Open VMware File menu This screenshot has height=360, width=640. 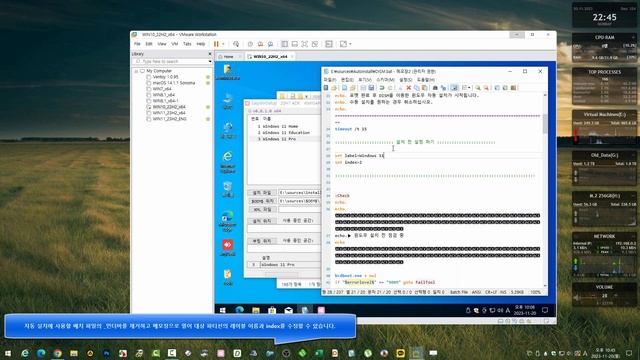point(137,44)
